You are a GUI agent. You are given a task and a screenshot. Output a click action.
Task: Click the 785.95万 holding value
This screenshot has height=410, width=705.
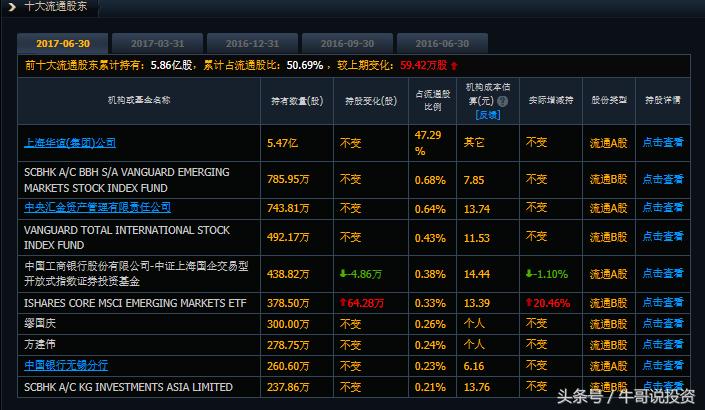coord(288,179)
